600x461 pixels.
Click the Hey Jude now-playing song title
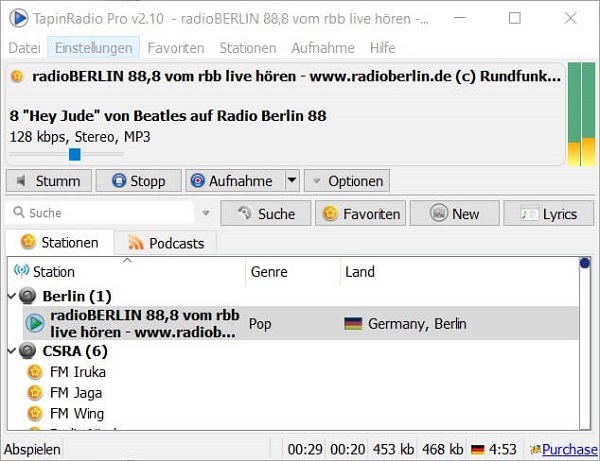pos(168,116)
